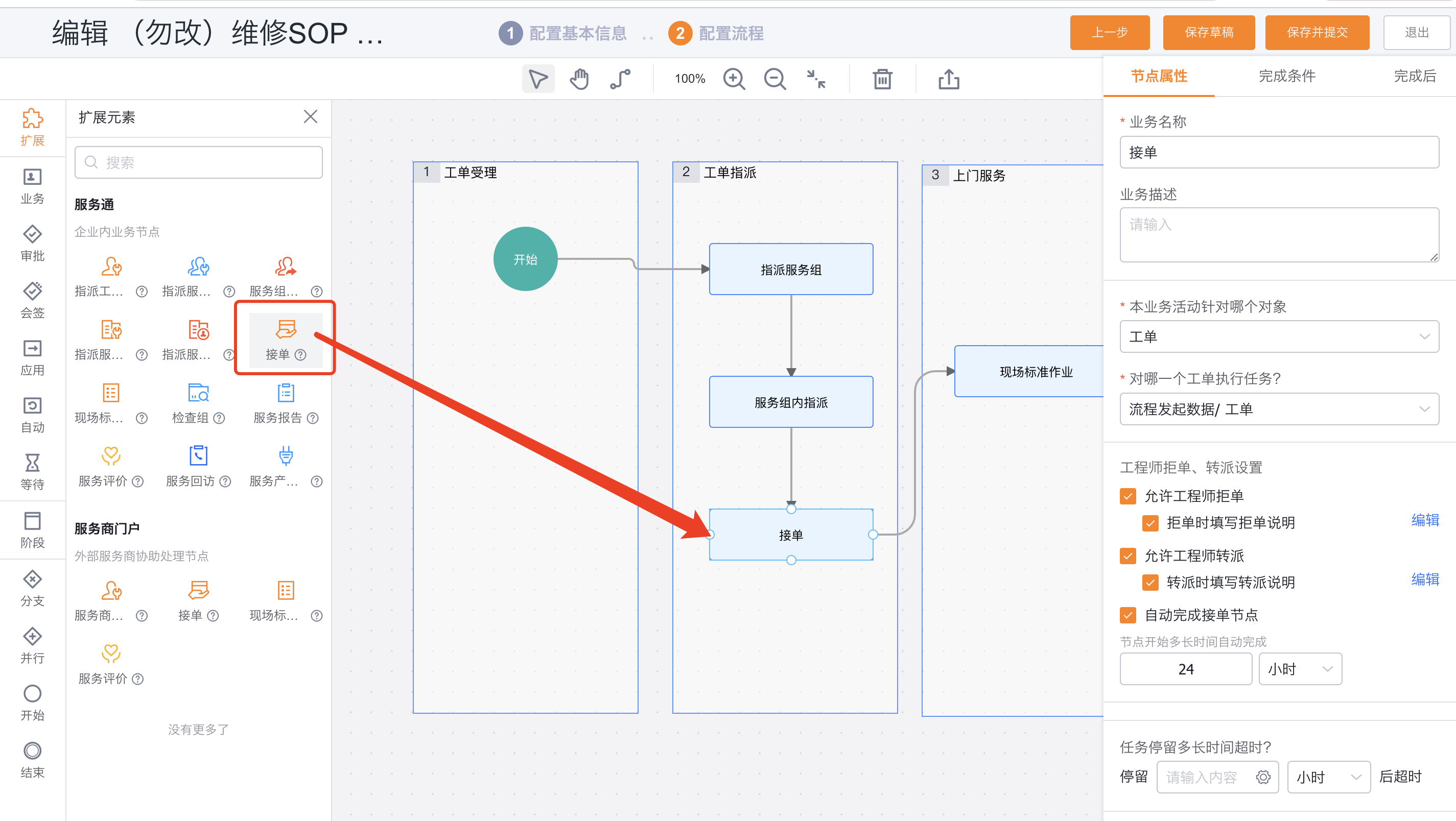Select the 现场标准作业 node on canvas
Screen dimensions: 1456x821
tap(1029, 372)
